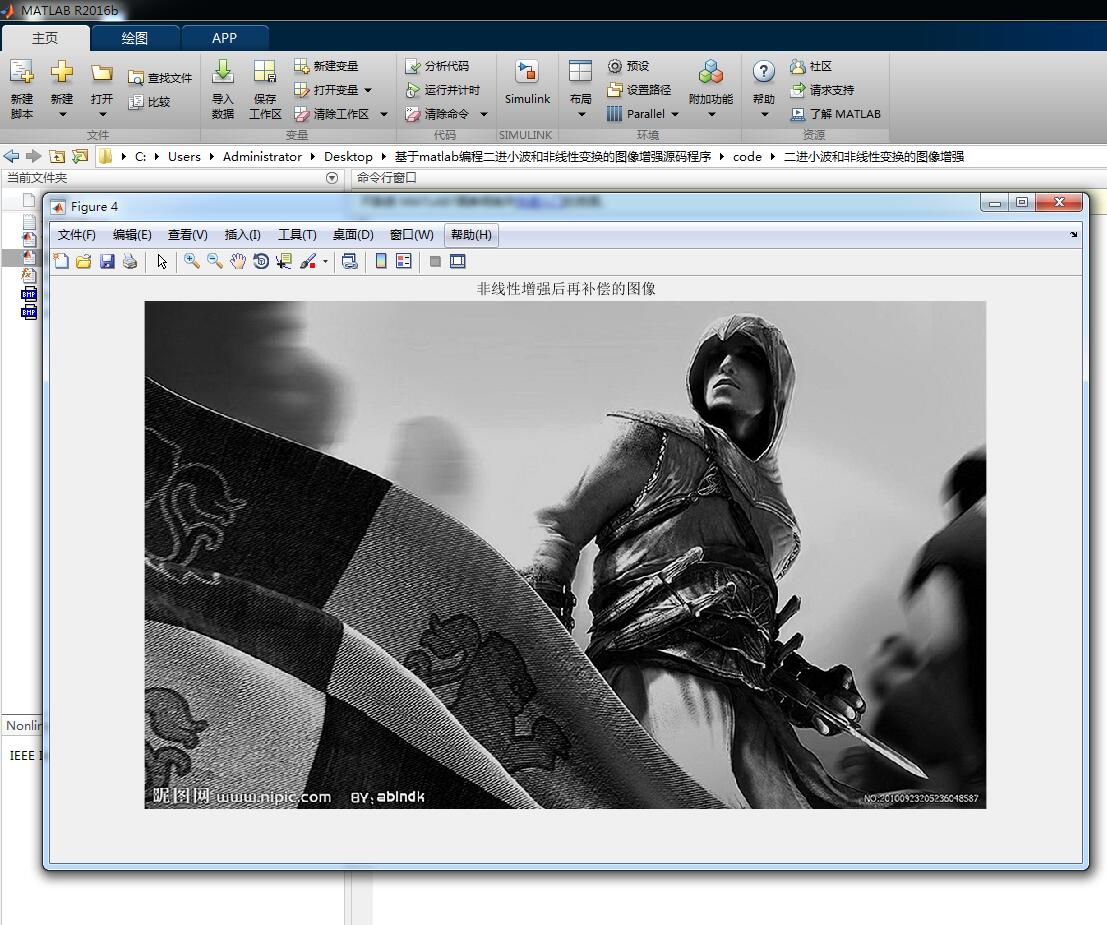Click the Layout (布局) icon

tap(580, 71)
